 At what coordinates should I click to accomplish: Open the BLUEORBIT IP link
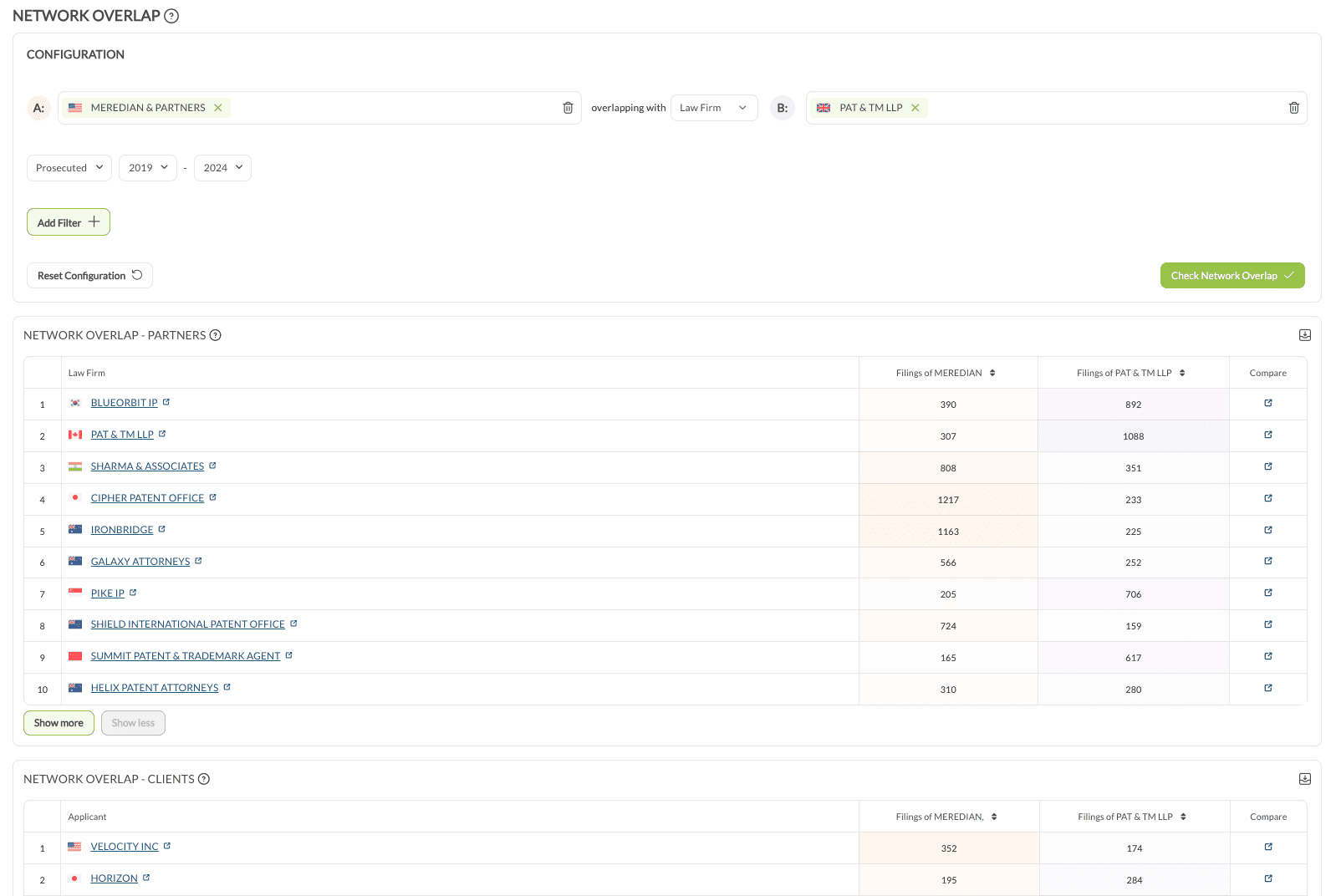pos(124,403)
